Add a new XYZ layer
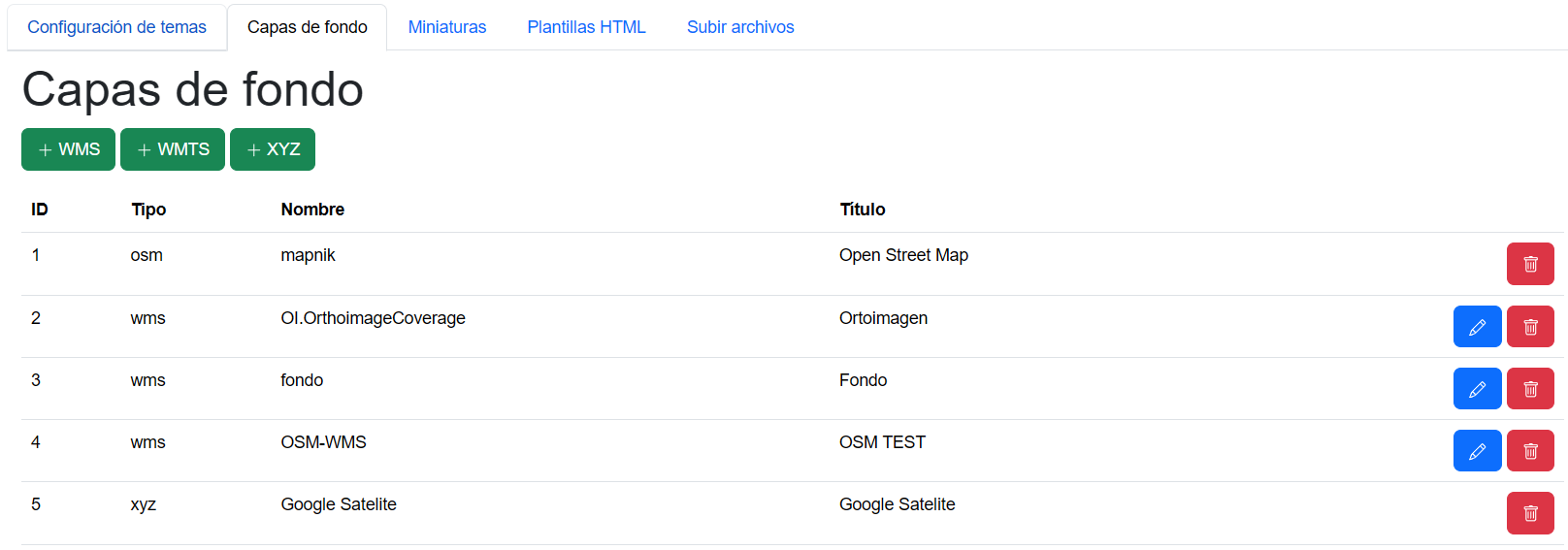The image size is (1568, 550). [x=273, y=149]
